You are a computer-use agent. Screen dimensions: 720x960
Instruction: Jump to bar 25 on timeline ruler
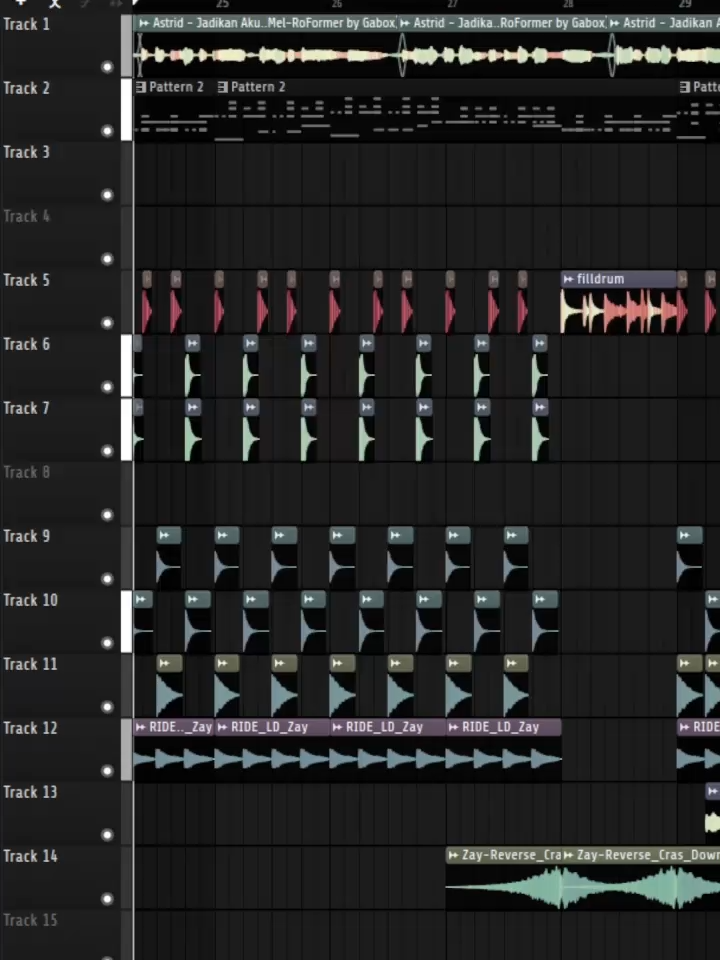(x=222, y=4)
